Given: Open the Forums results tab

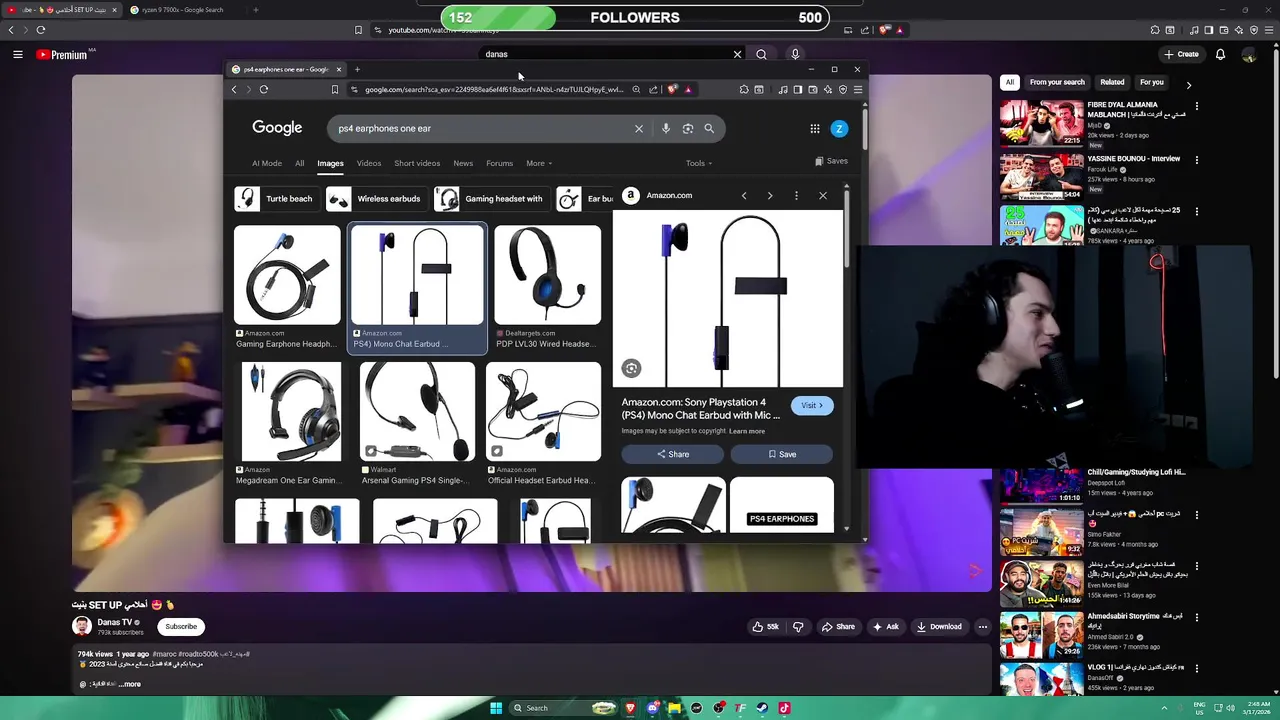Looking at the screenshot, I should point(499,163).
